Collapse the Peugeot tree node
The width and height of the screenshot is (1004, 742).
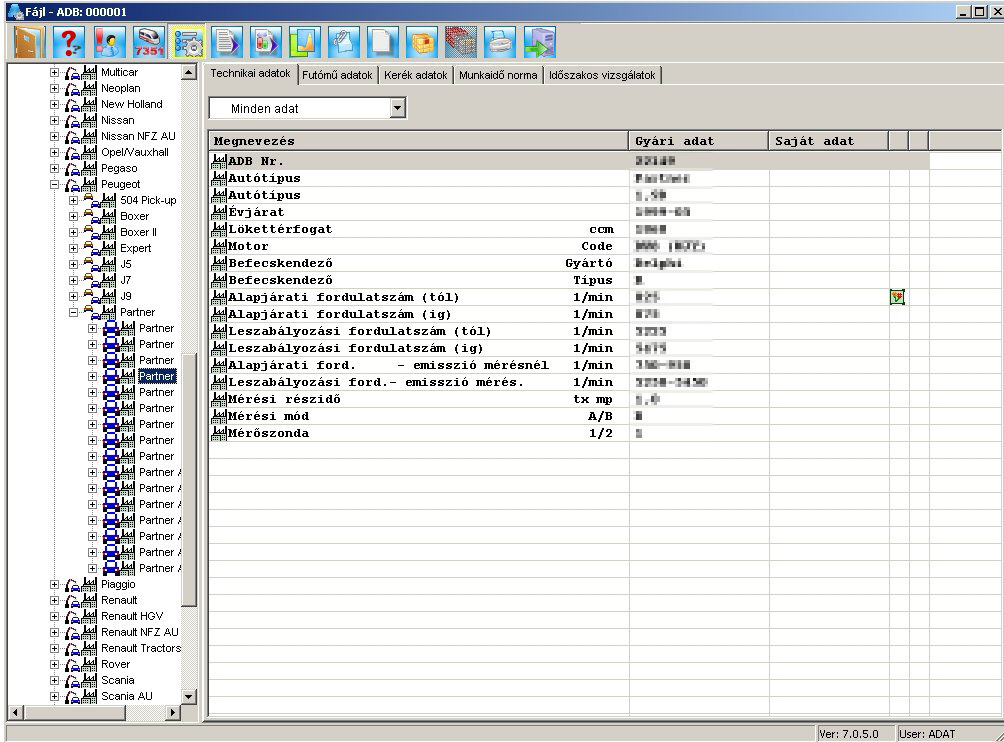click(x=56, y=184)
